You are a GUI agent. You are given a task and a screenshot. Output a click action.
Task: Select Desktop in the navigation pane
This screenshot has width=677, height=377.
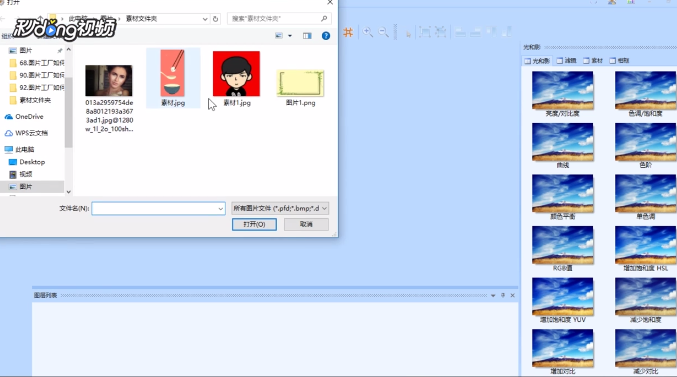point(27,162)
